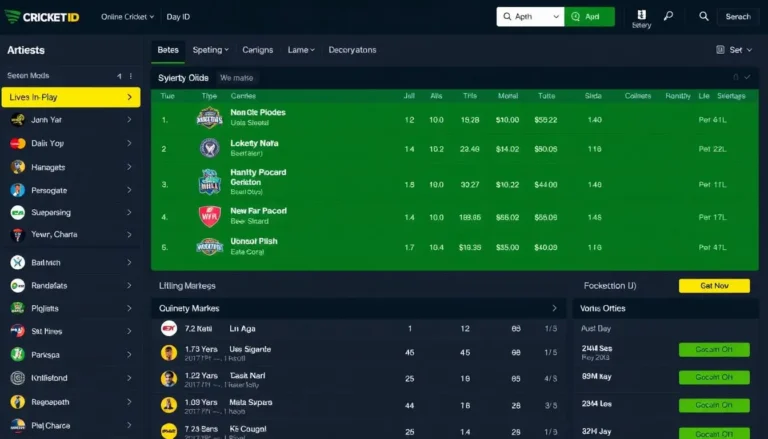Click the checkmark toggle above the odds table

tap(747, 76)
